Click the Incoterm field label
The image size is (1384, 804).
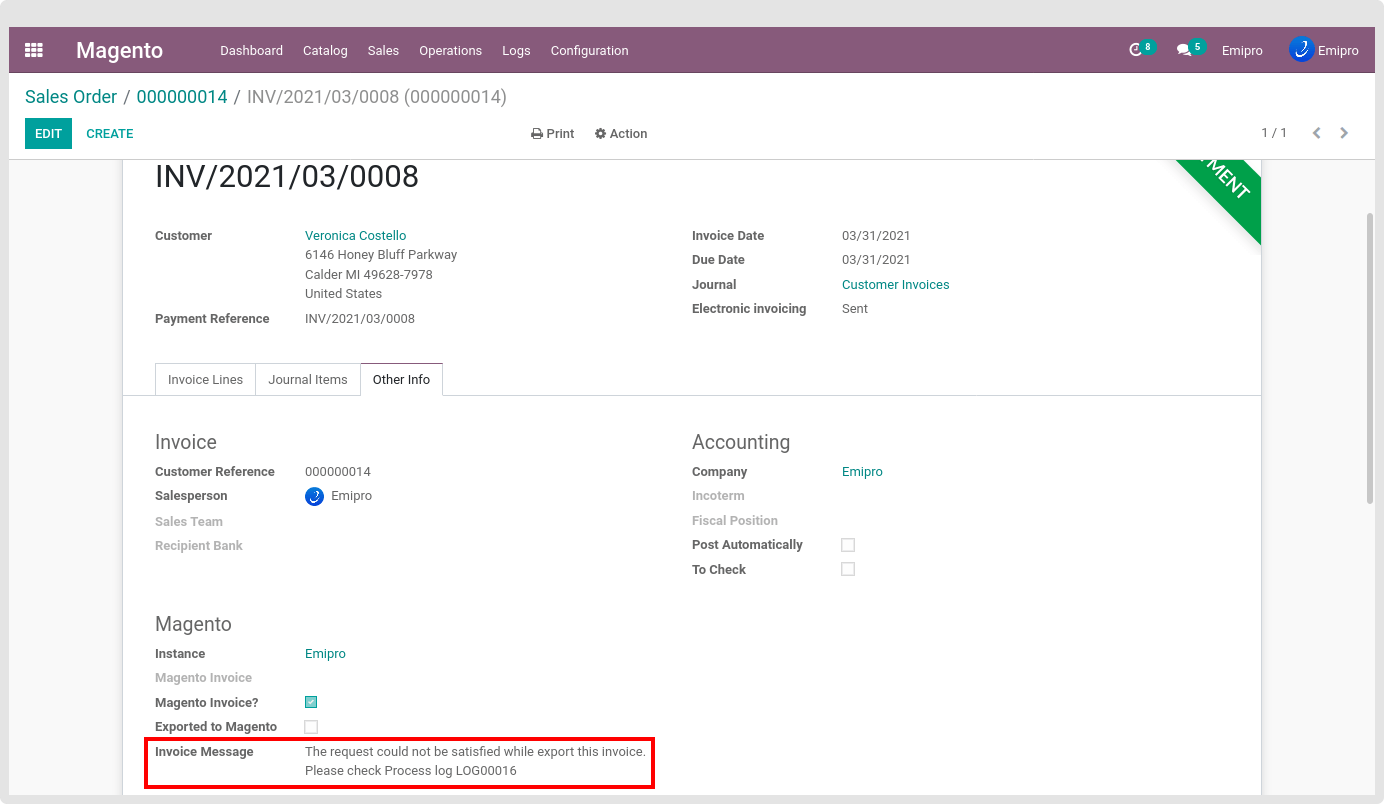tap(718, 496)
